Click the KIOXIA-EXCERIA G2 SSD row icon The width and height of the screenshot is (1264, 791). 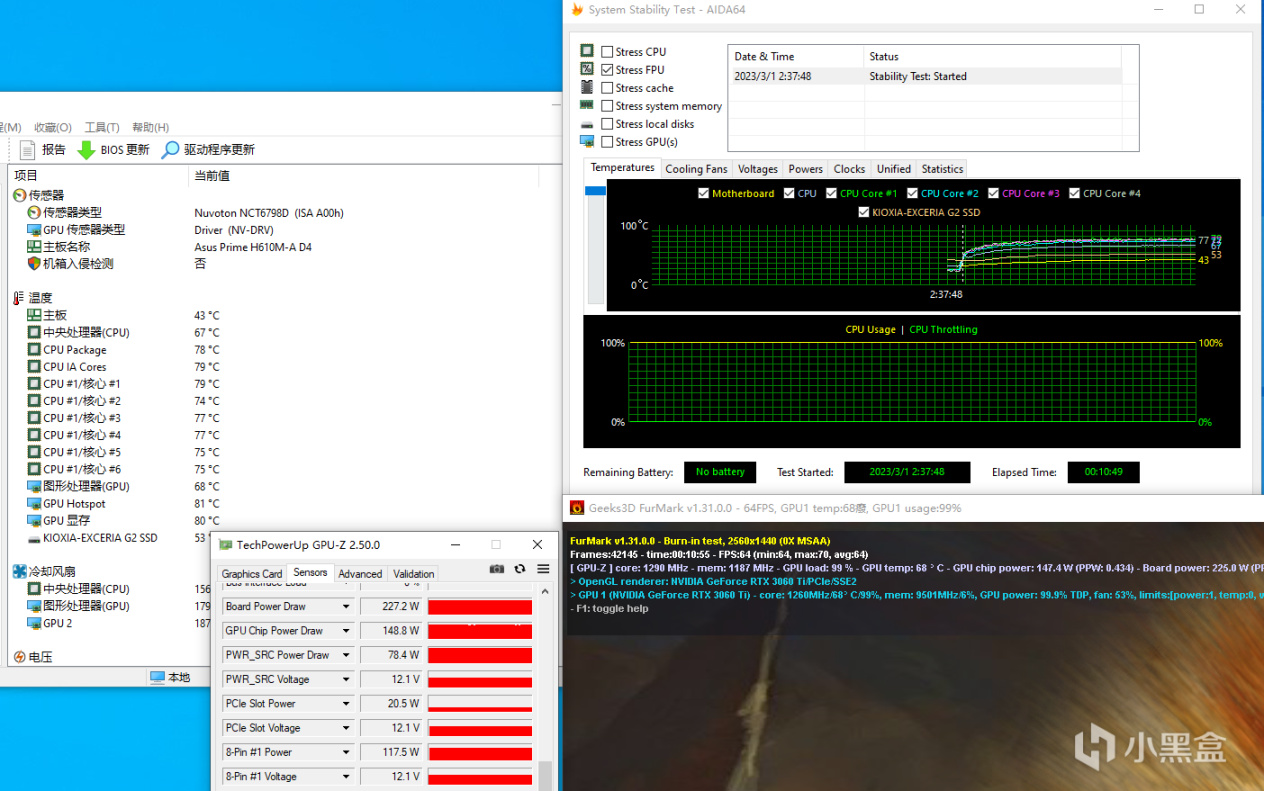point(34,538)
